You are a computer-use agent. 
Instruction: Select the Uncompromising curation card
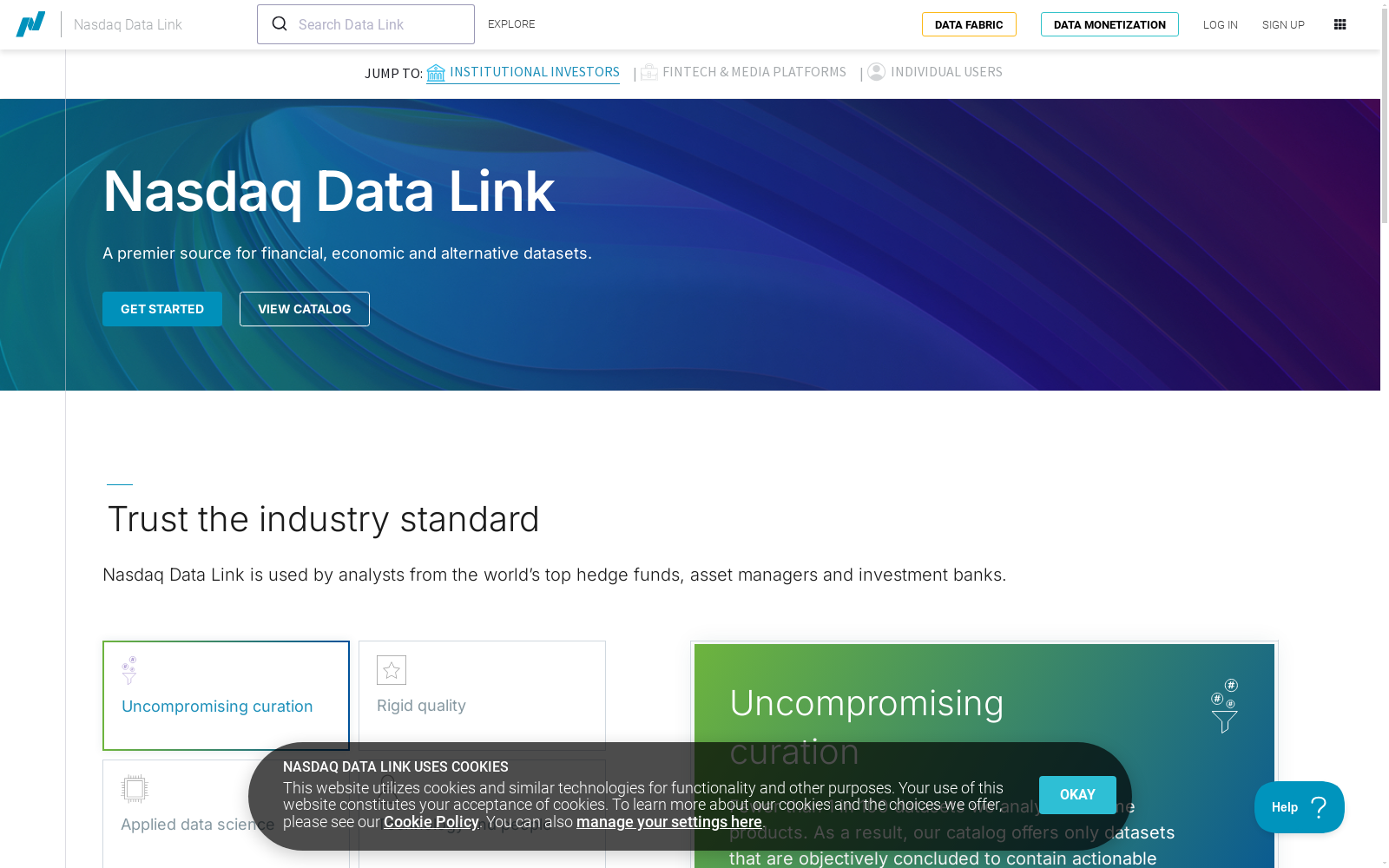click(x=226, y=695)
